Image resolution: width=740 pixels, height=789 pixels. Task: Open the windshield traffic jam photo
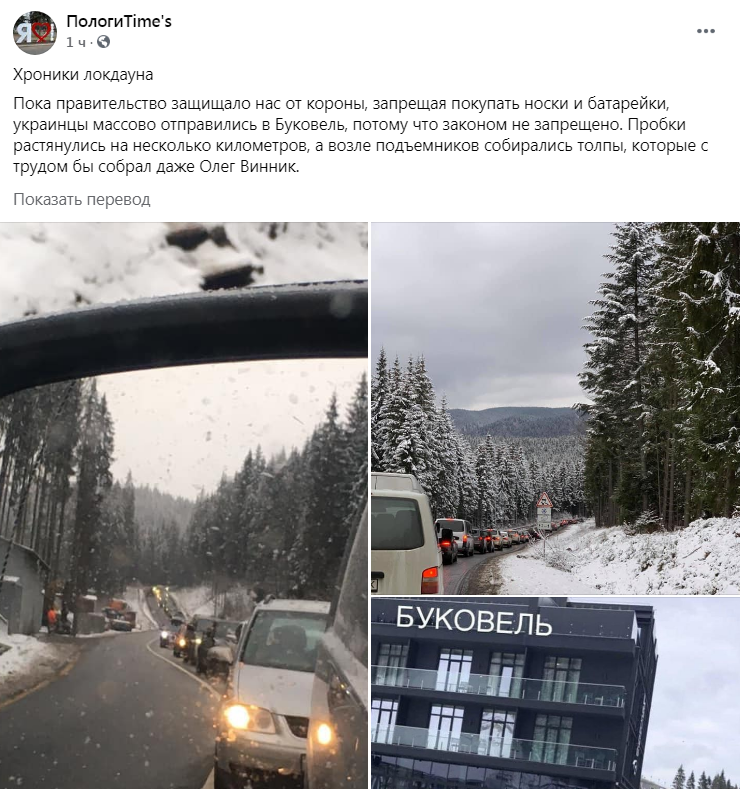pos(184,505)
